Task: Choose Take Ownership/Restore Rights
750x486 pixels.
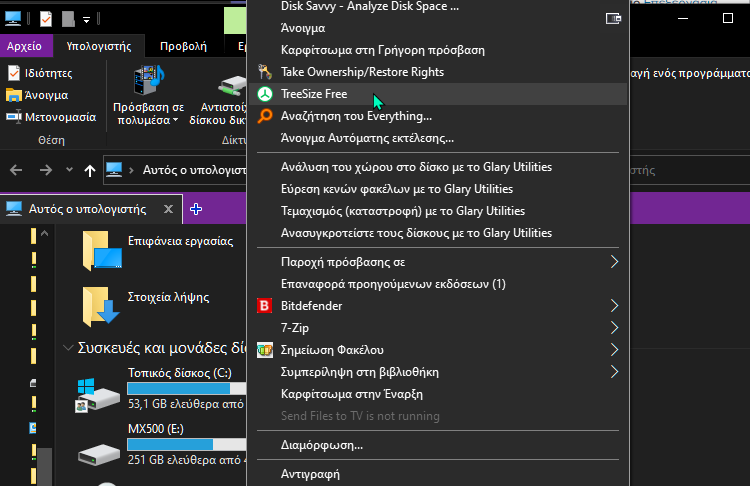Action: 438,72
